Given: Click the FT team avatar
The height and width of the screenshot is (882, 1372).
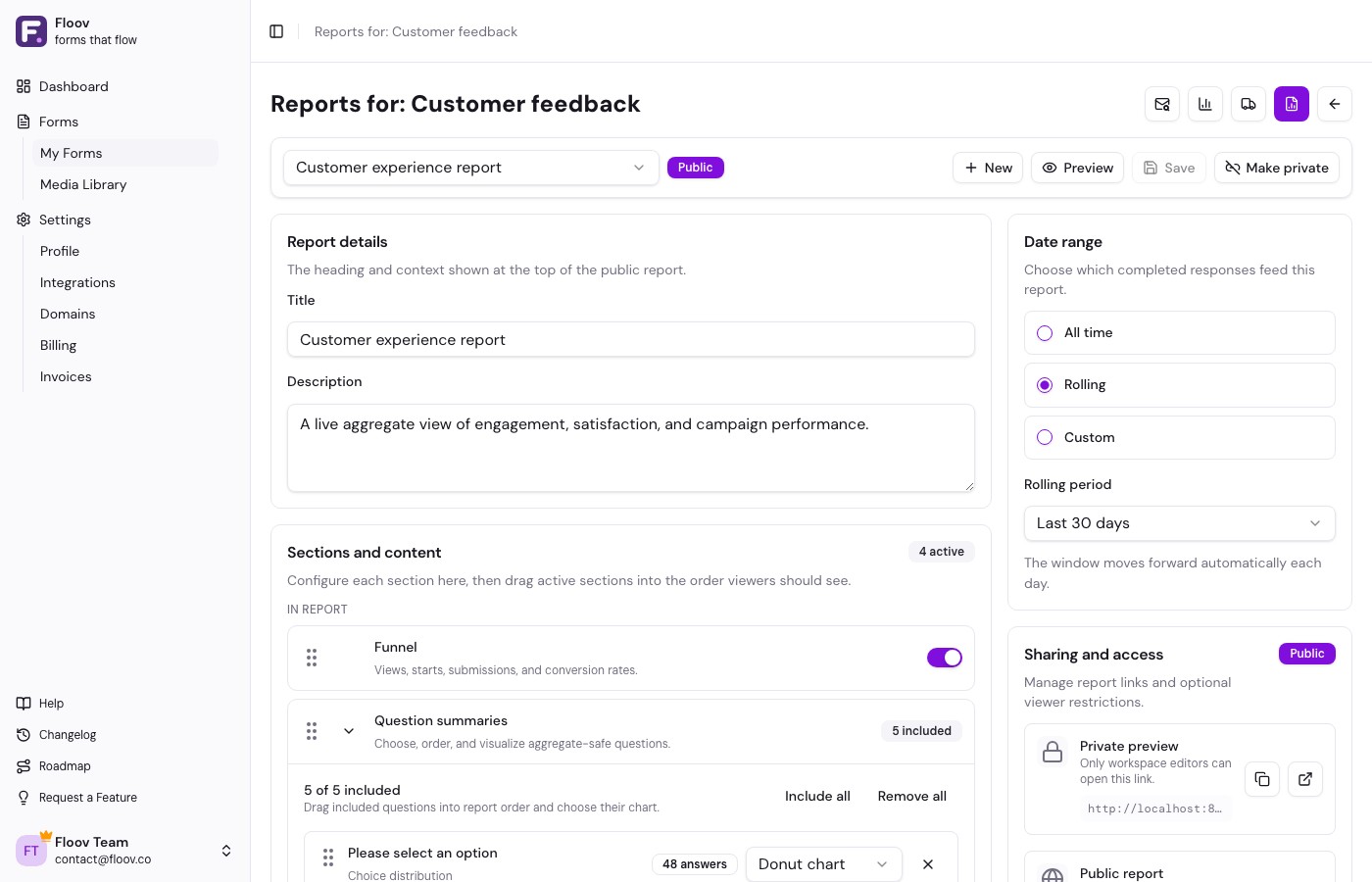Looking at the screenshot, I should pos(31,851).
